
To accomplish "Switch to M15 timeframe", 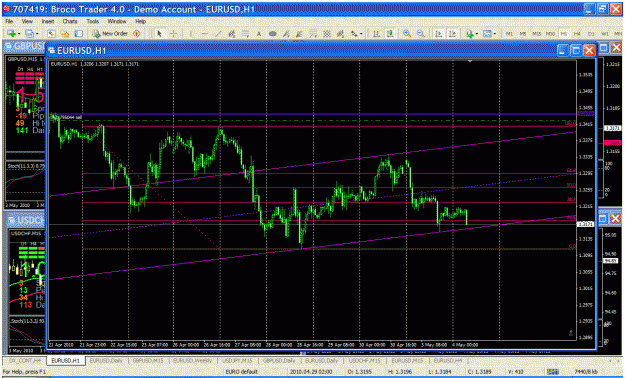I will click(537, 34).
